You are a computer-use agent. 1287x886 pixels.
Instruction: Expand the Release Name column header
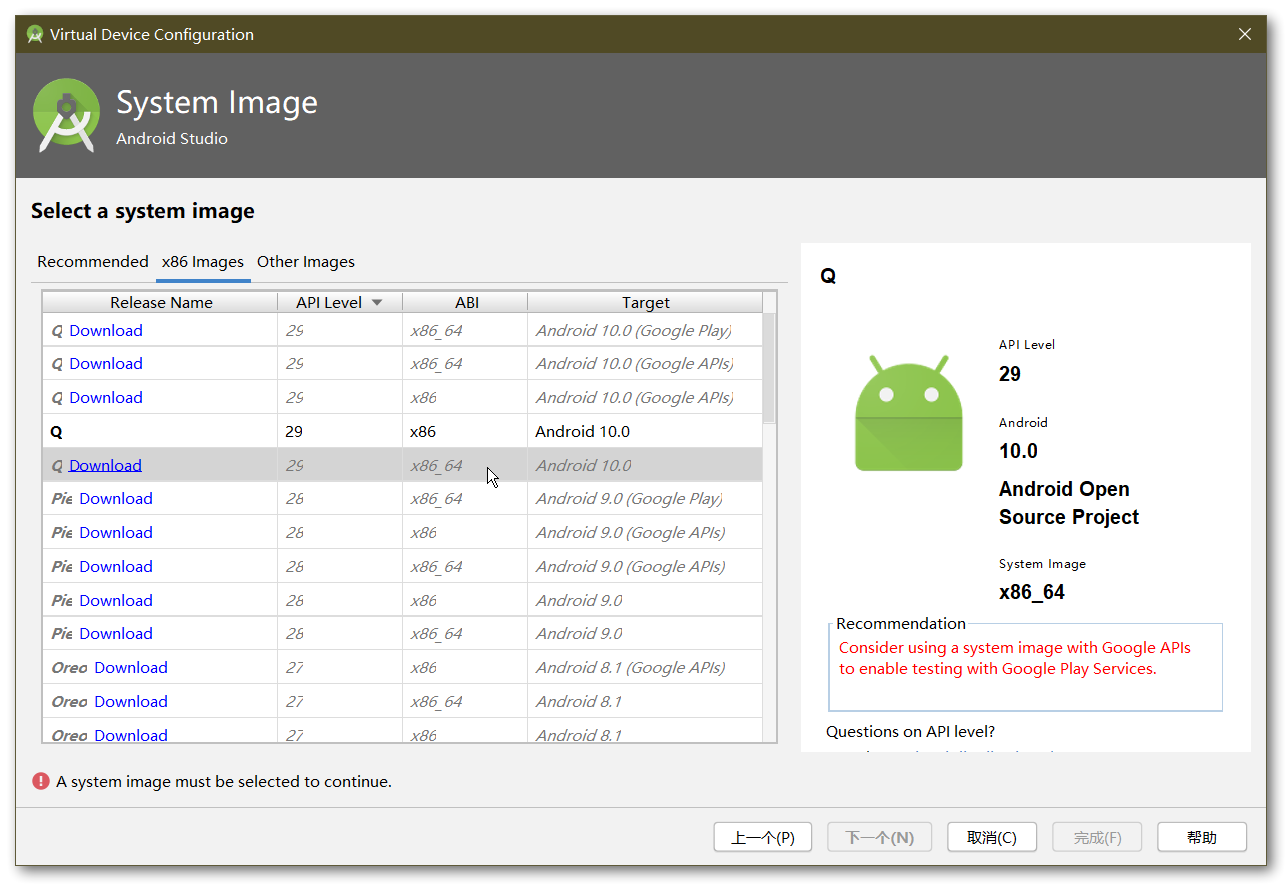pos(160,302)
